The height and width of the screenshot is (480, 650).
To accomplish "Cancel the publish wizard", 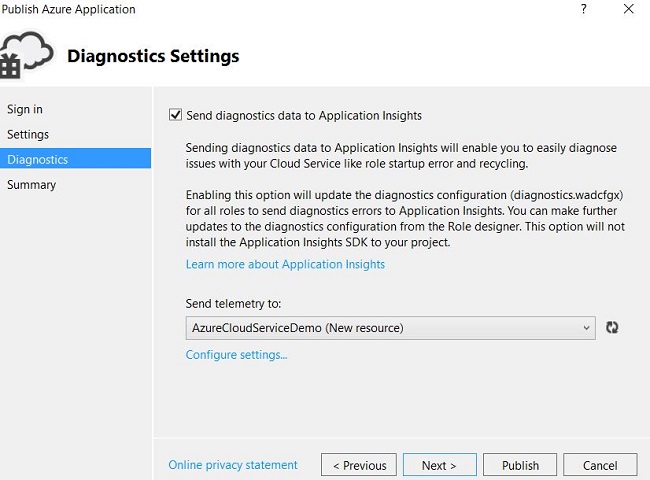I will pyautogui.click(x=600, y=465).
